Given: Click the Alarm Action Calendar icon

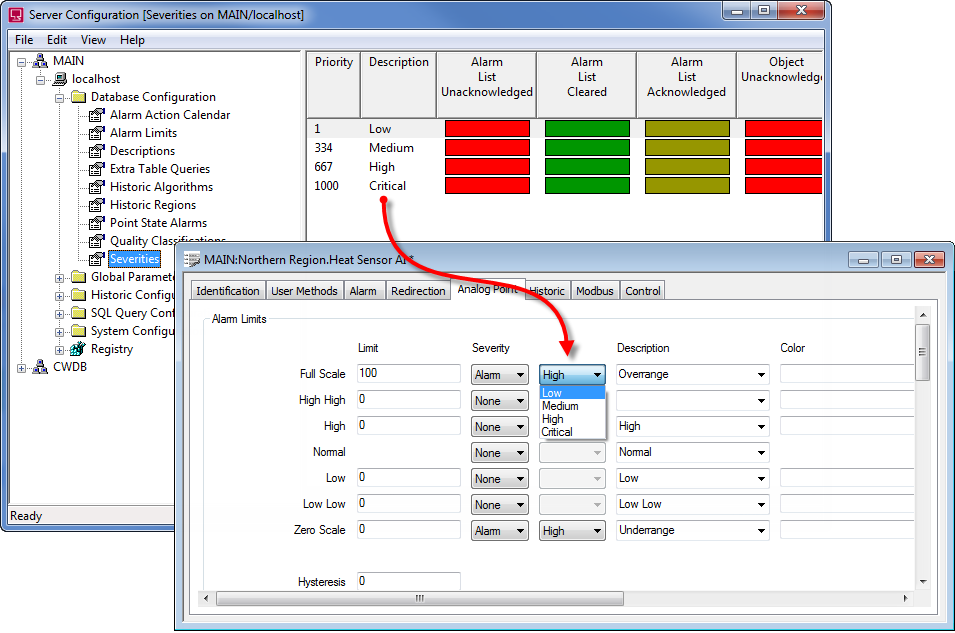Looking at the screenshot, I should point(97,115).
